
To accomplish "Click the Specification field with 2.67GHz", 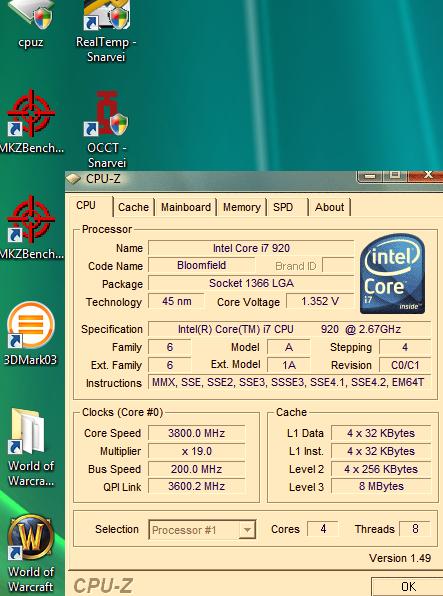I will click(x=289, y=329).
